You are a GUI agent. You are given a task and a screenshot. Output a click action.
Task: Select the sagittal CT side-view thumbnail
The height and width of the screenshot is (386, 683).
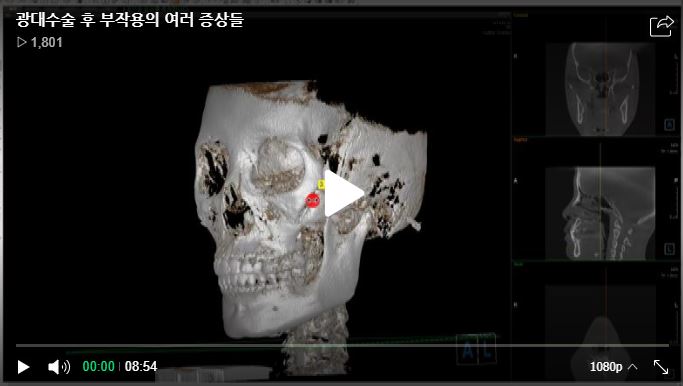point(600,213)
